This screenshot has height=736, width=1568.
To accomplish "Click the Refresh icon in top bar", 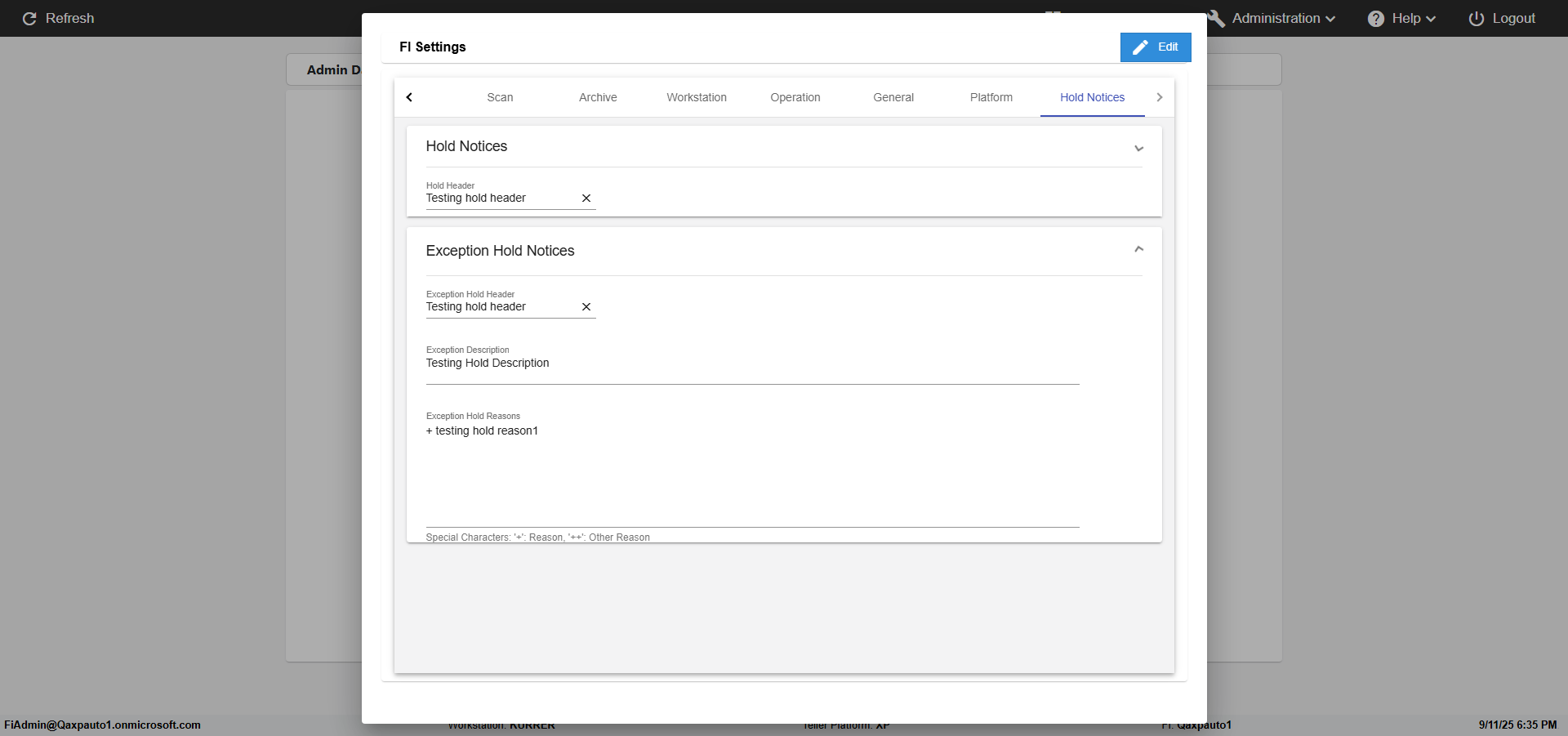I will click(29, 19).
